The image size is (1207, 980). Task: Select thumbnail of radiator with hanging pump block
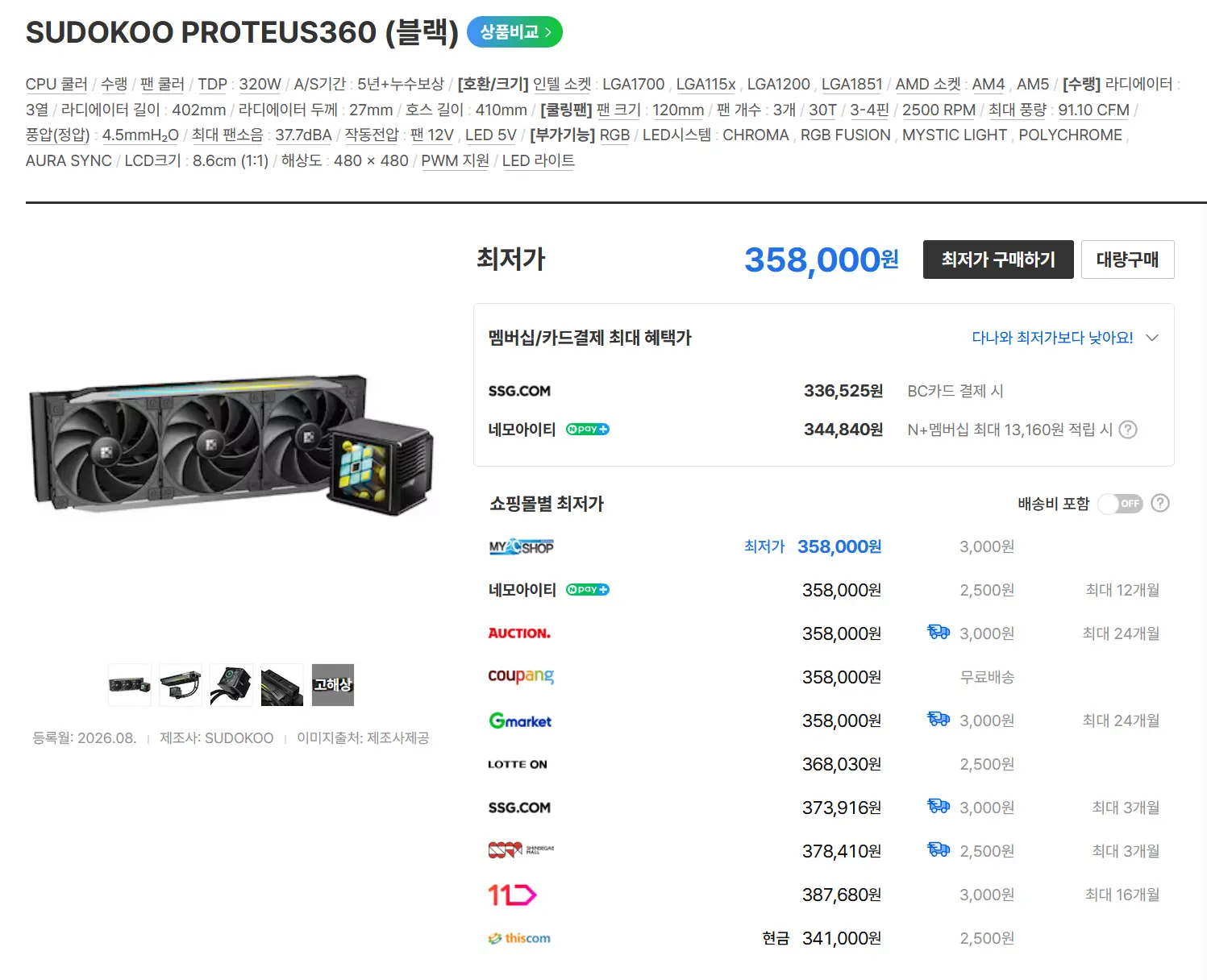181,685
